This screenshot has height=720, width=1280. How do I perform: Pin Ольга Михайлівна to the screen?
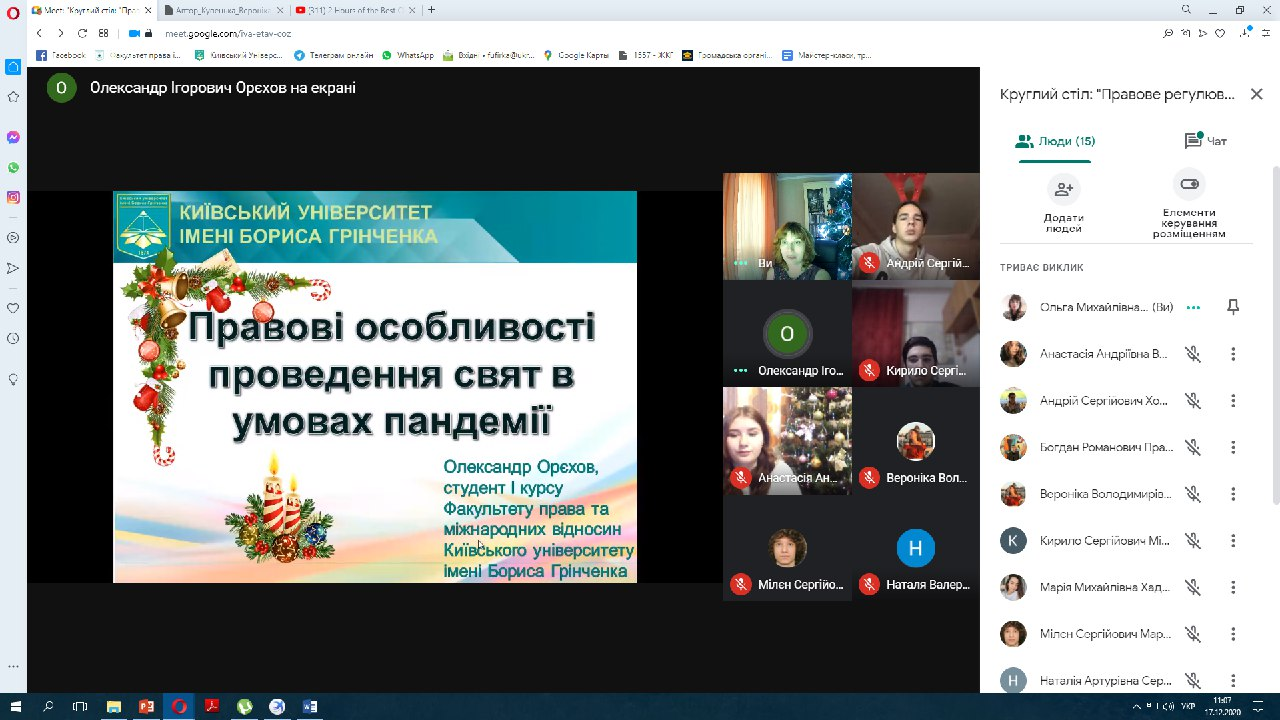click(1233, 308)
